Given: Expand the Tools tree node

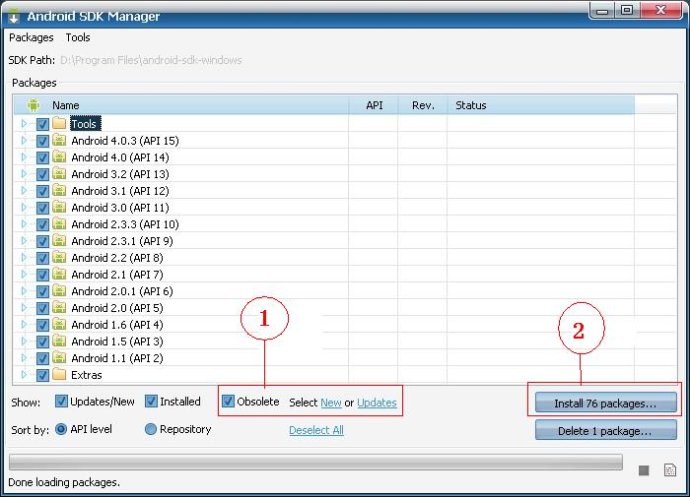Looking at the screenshot, I should click(x=24, y=124).
